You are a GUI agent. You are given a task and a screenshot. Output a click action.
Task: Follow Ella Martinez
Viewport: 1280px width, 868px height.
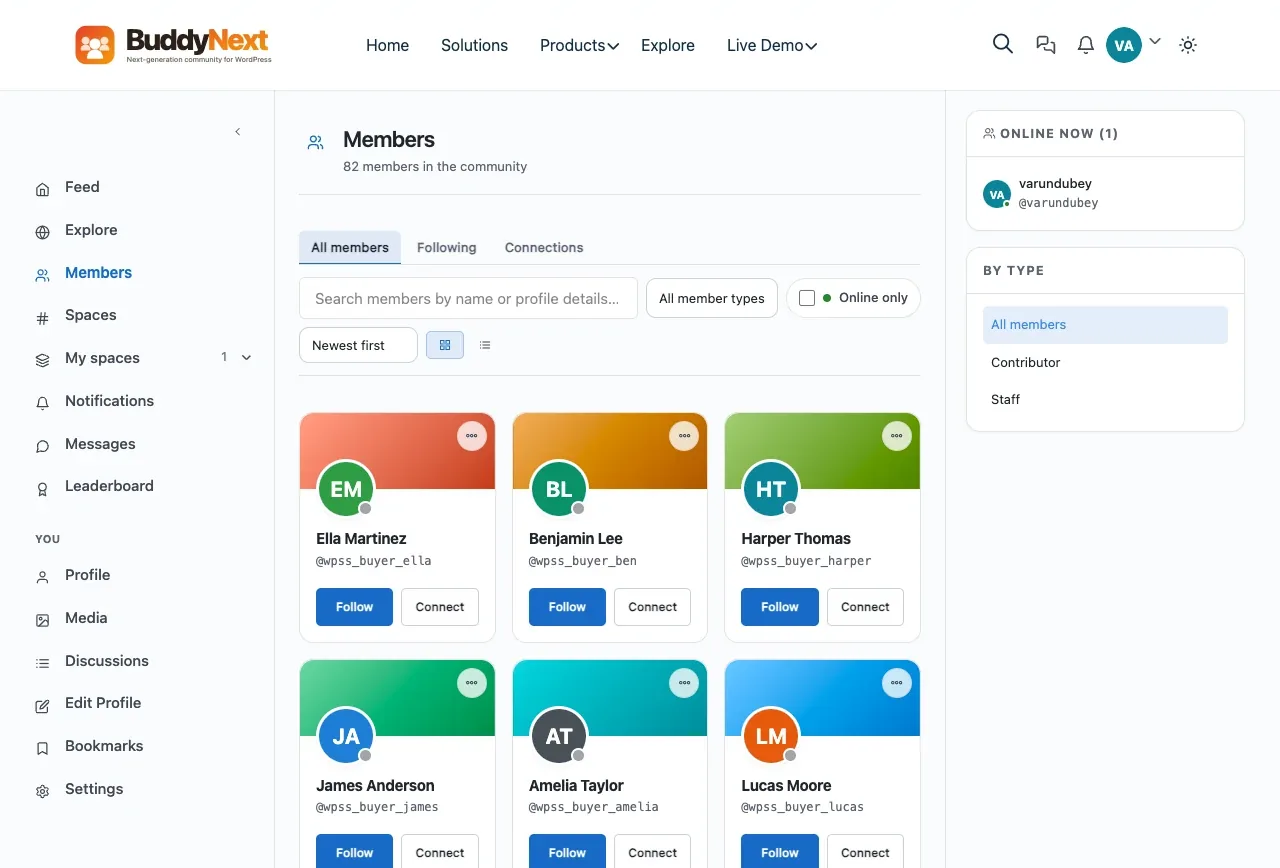point(354,607)
